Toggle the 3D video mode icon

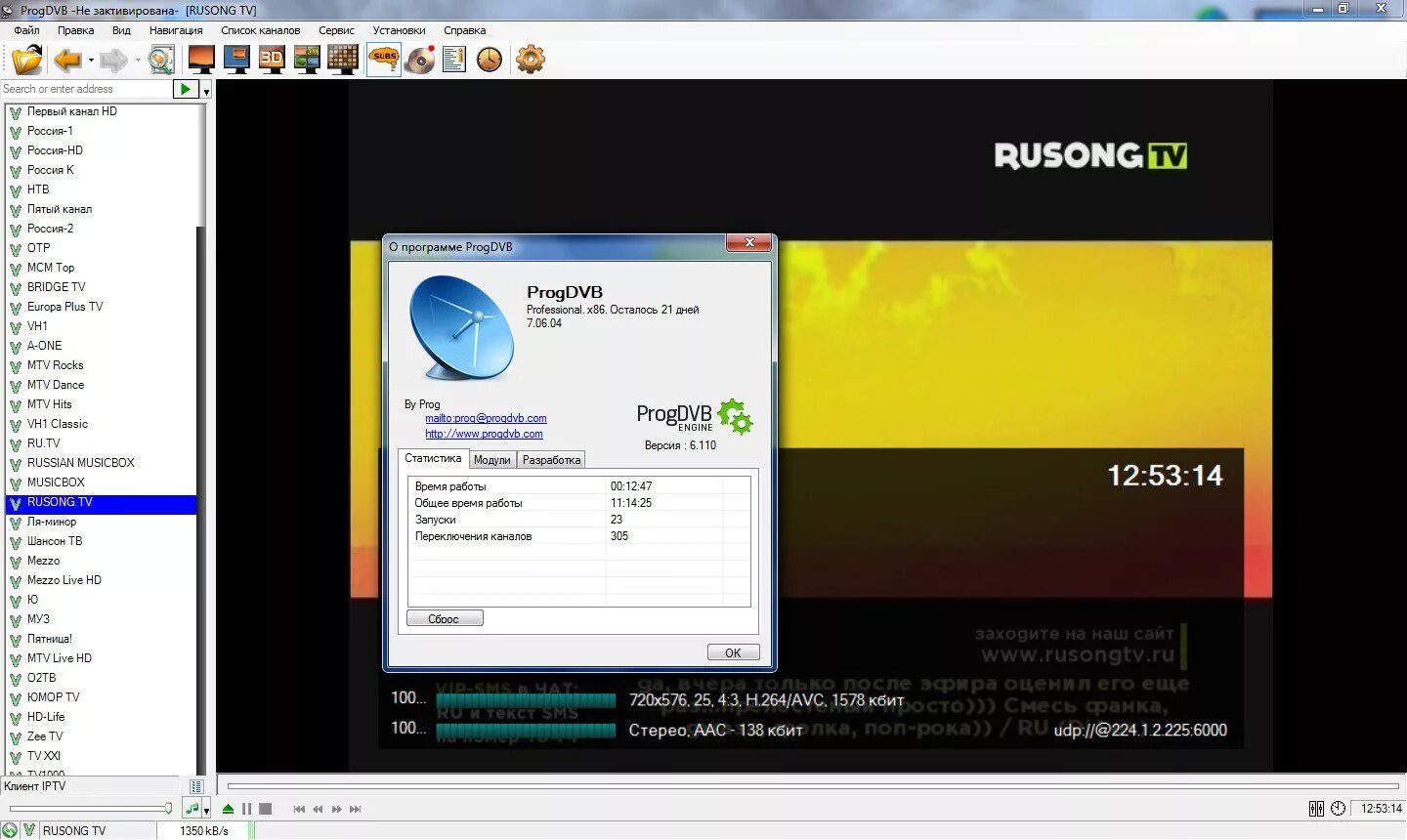(272, 60)
